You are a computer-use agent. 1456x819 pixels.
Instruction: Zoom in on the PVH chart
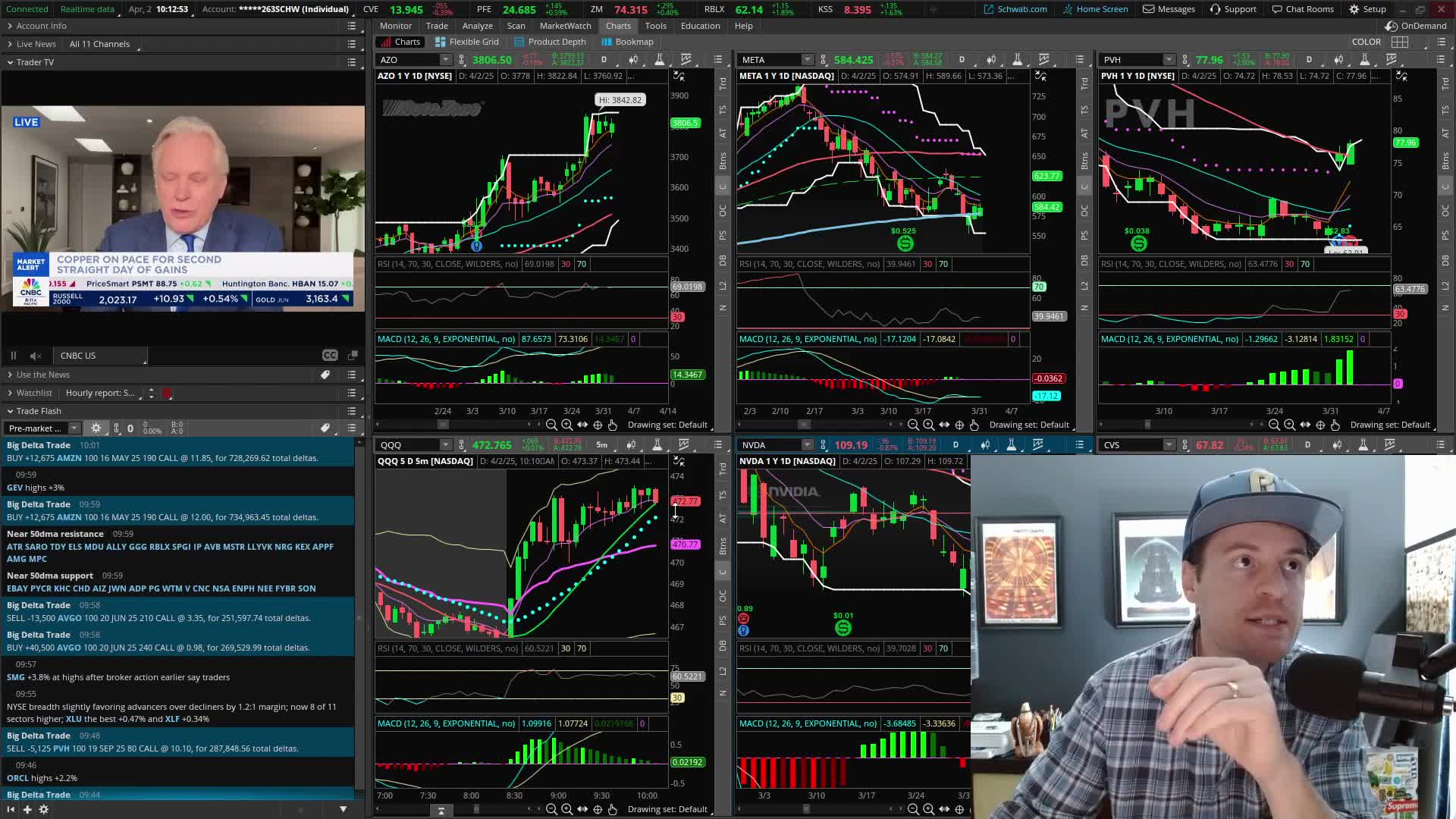tap(1289, 425)
